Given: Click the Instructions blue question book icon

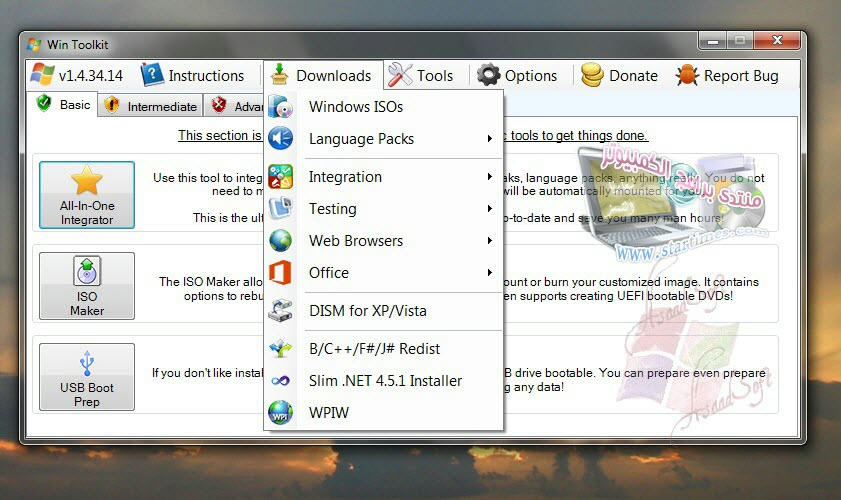Looking at the screenshot, I should coord(152,75).
